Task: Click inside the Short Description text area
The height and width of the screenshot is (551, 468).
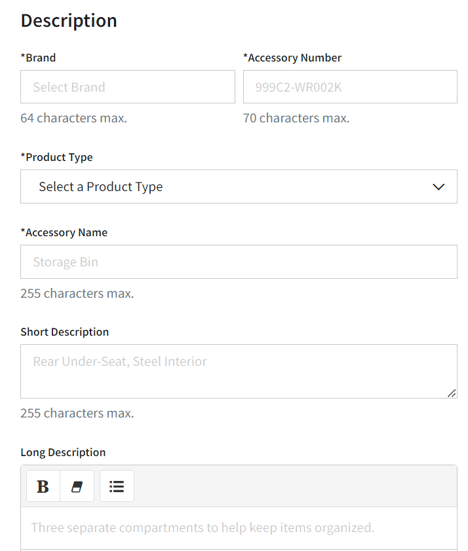Action: point(239,371)
